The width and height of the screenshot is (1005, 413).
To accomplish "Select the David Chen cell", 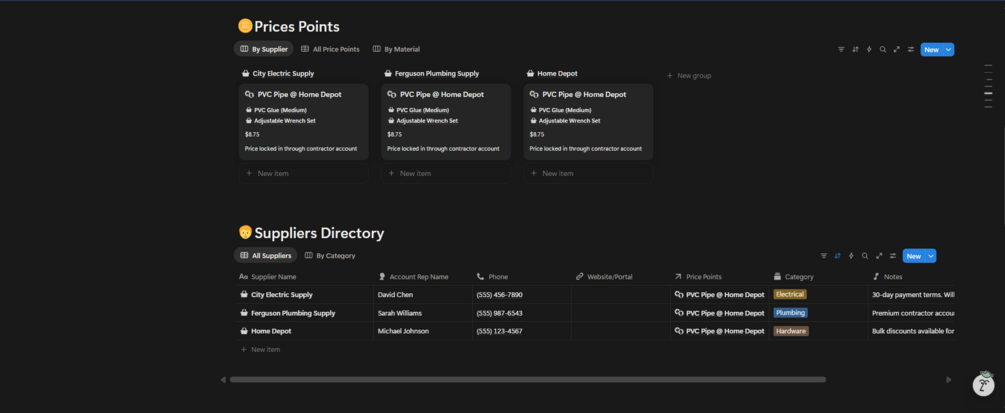I will click(423, 295).
